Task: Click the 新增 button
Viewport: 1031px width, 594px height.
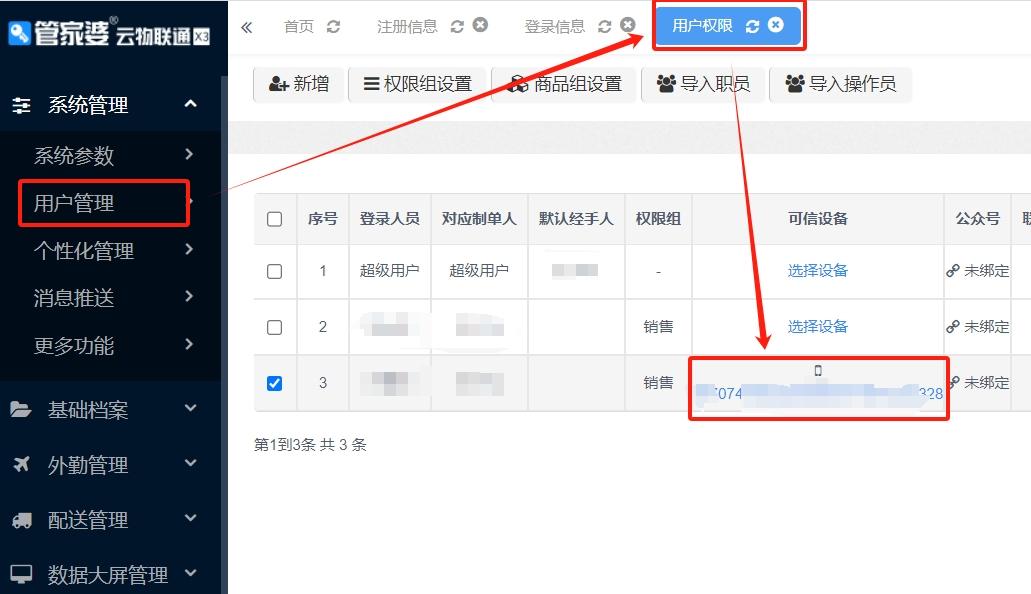Action: coord(299,84)
